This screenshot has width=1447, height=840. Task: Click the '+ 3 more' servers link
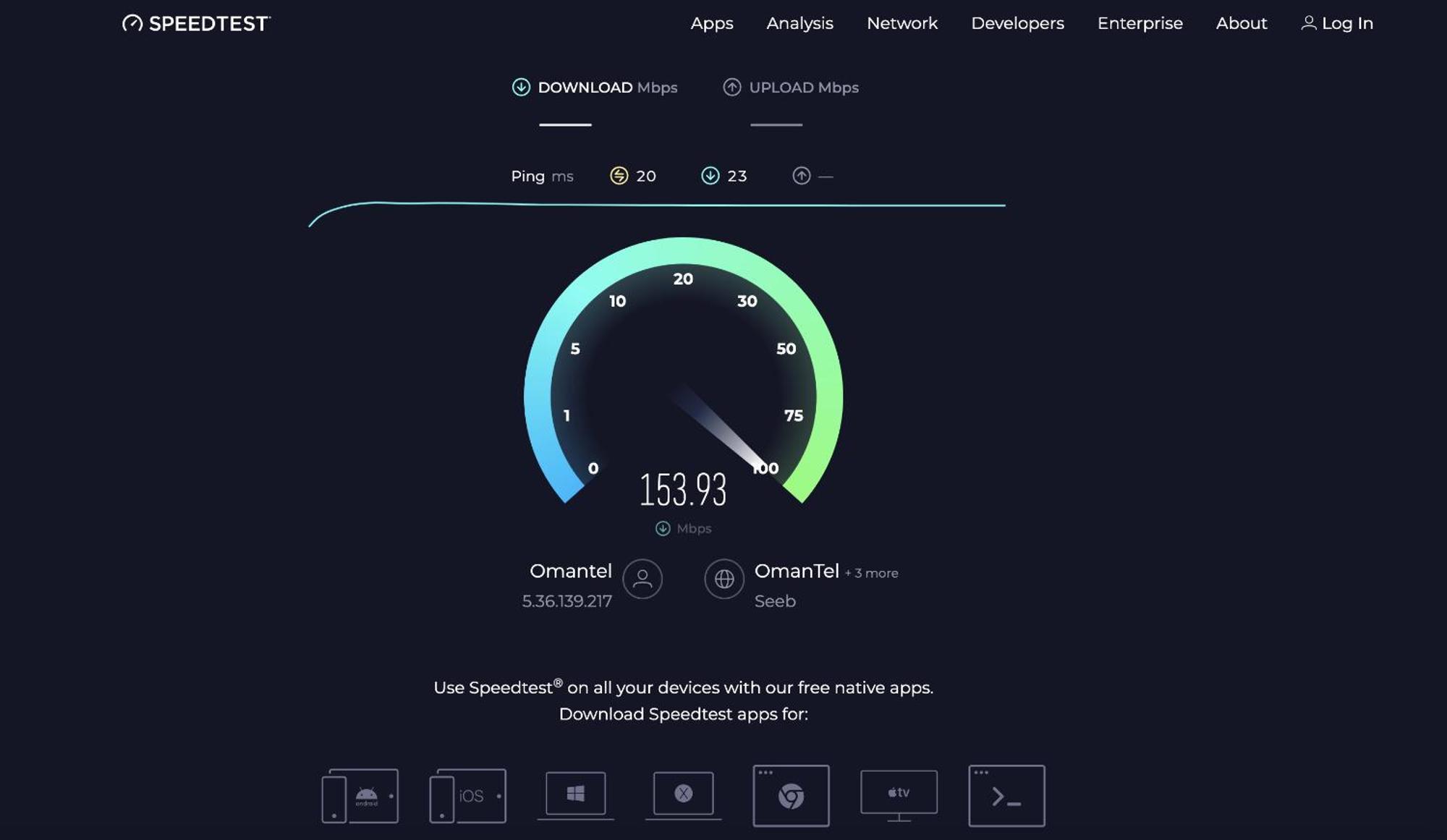pos(872,573)
